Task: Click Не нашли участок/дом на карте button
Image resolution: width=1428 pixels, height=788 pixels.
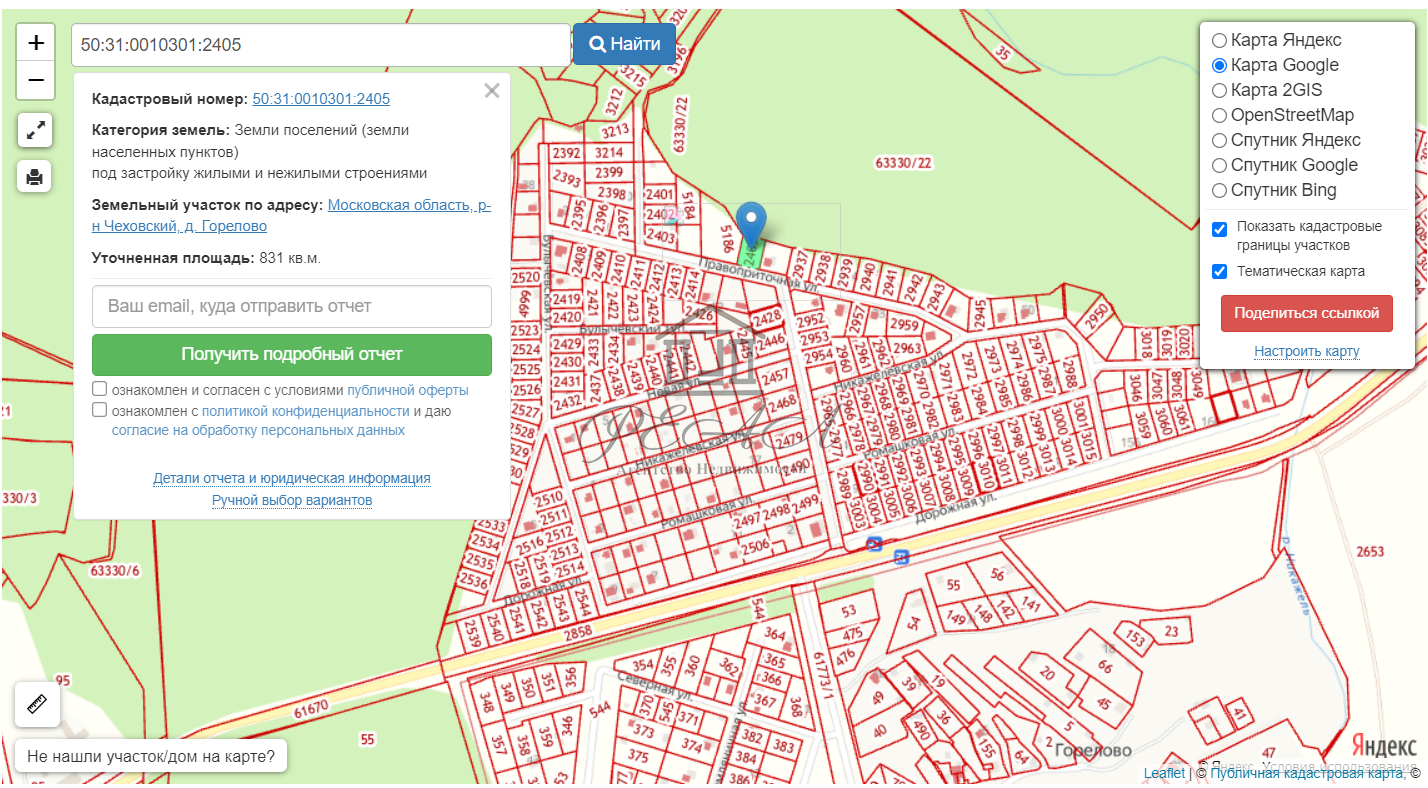Action: (x=151, y=757)
